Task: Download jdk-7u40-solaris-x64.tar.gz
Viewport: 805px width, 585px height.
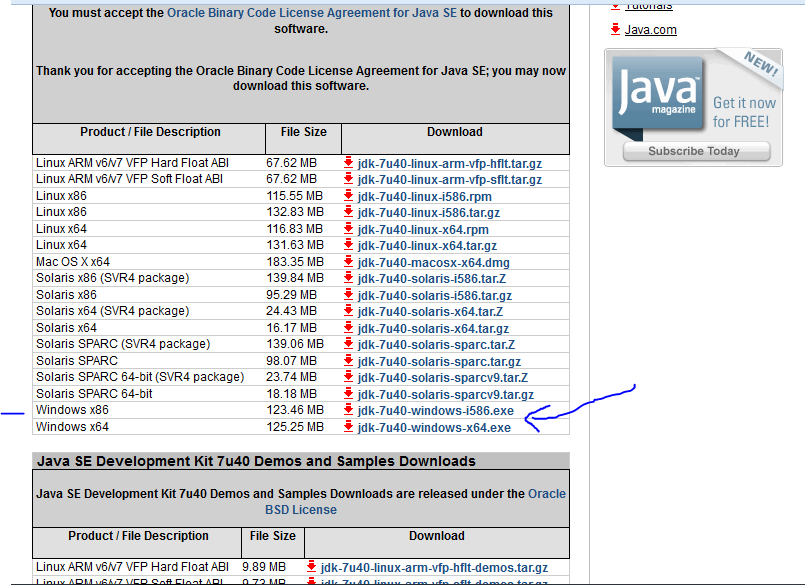Action: point(433,329)
